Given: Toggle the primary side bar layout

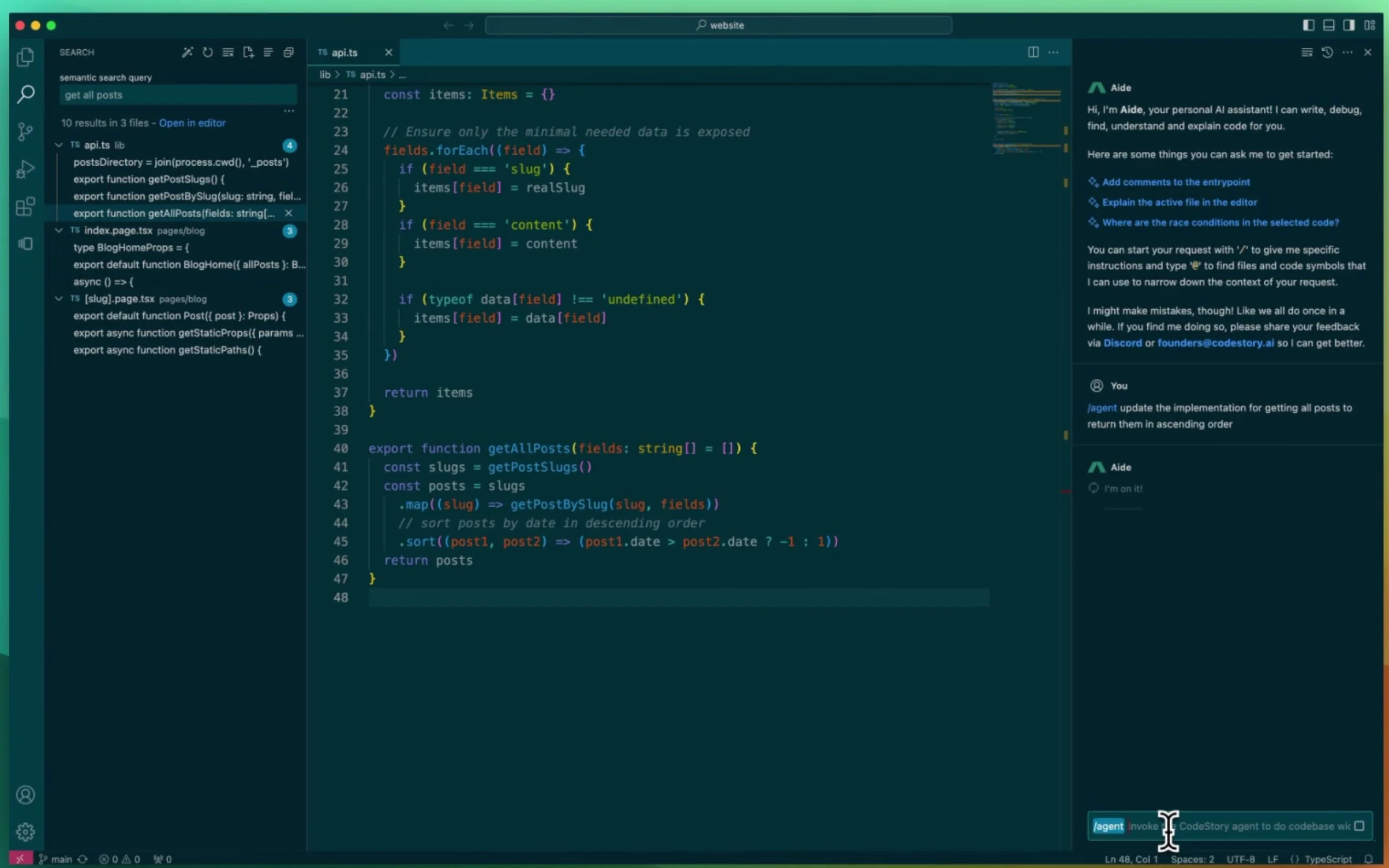Looking at the screenshot, I should pos(1309,25).
